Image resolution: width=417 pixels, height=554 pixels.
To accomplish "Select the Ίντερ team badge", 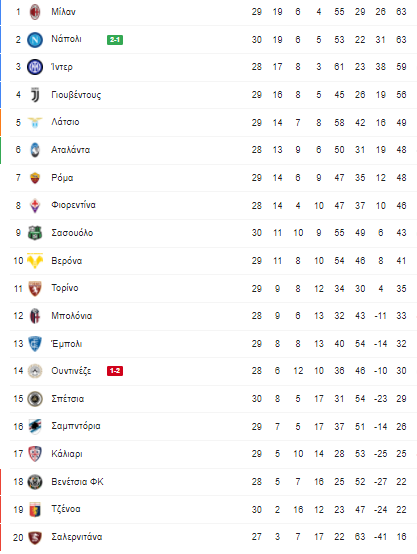I will pos(35,67).
